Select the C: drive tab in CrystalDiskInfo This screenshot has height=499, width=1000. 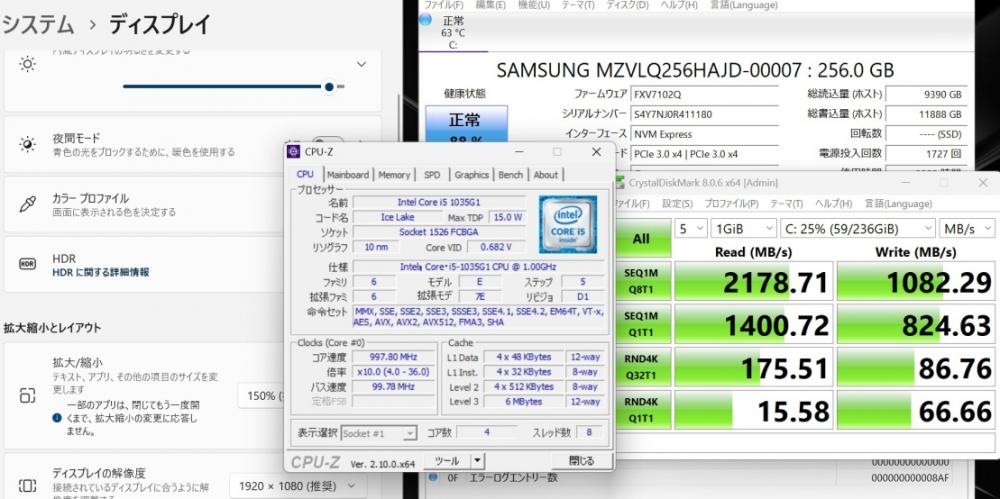[x=453, y=32]
